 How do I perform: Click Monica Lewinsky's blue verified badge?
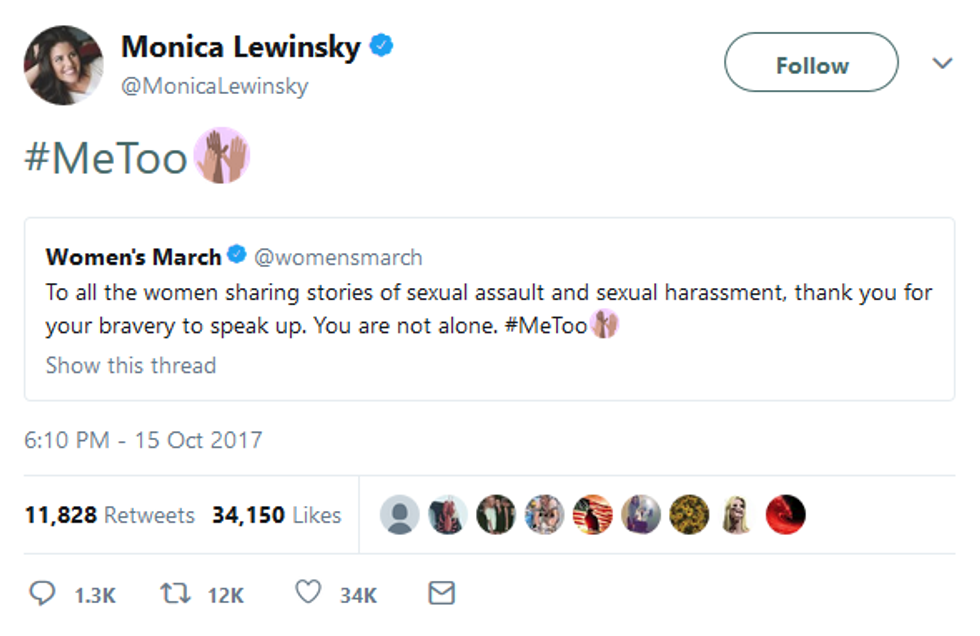[x=381, y=46]
